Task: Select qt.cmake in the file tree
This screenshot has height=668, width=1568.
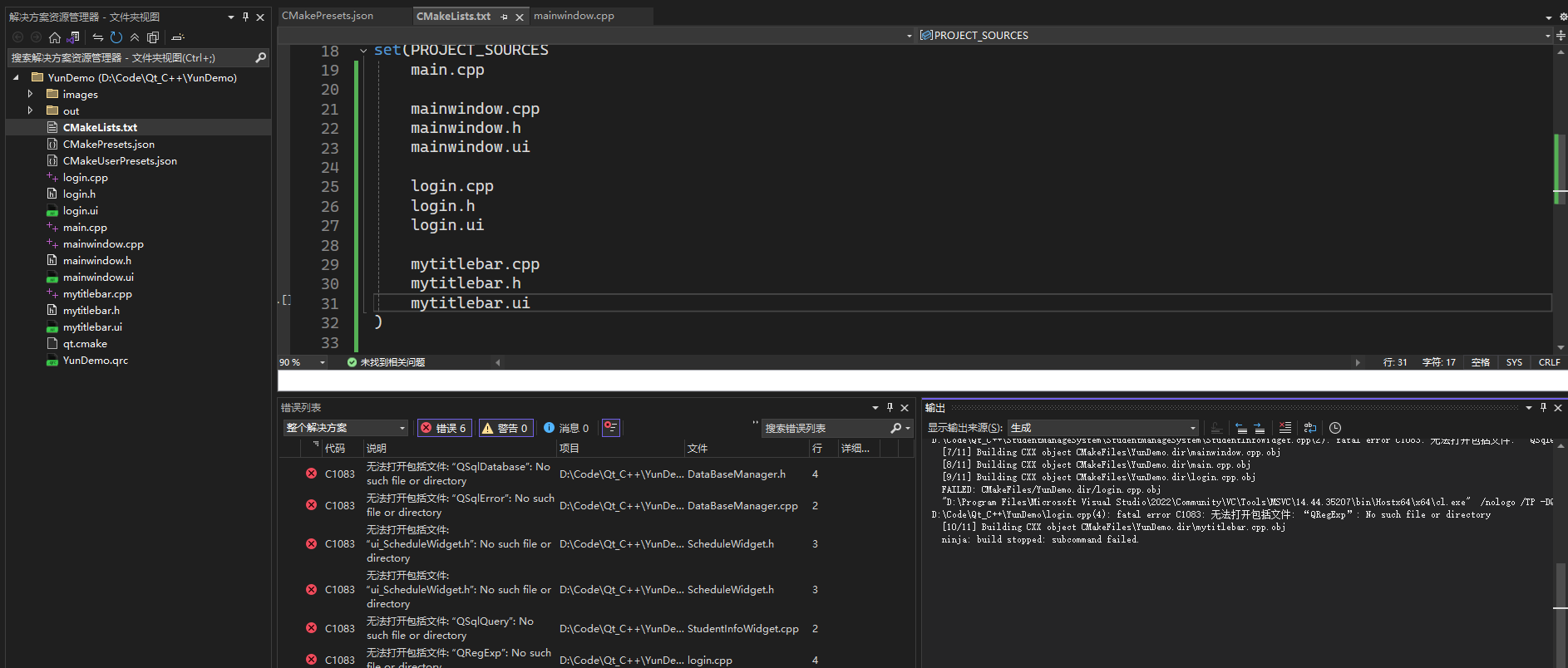Action: click(x=85, y=343)
